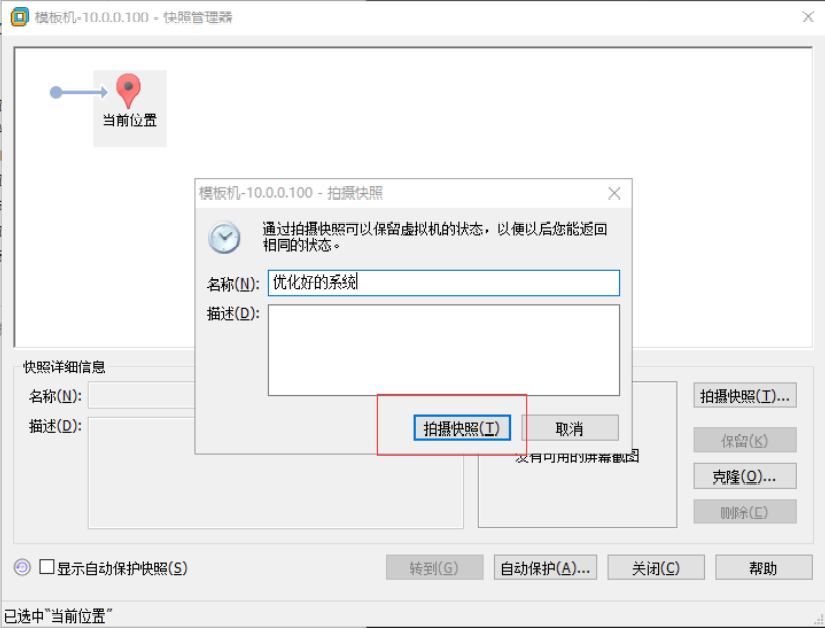The width and height of the screenshot is (825, 629).
Task: Click 关闭(C) to close manager
Action: pyautogui.click(x=656, y=567)
